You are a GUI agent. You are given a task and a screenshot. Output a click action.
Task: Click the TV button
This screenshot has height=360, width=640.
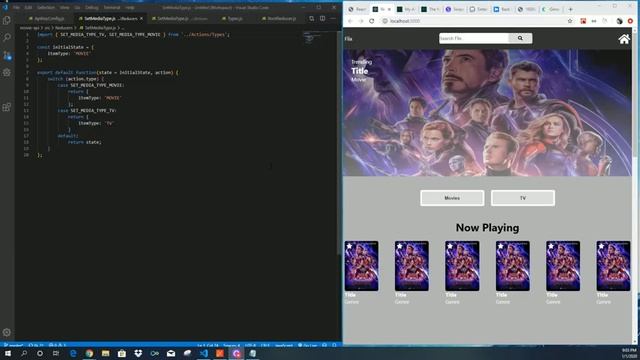pyautogui.click(x=522, y=198)
